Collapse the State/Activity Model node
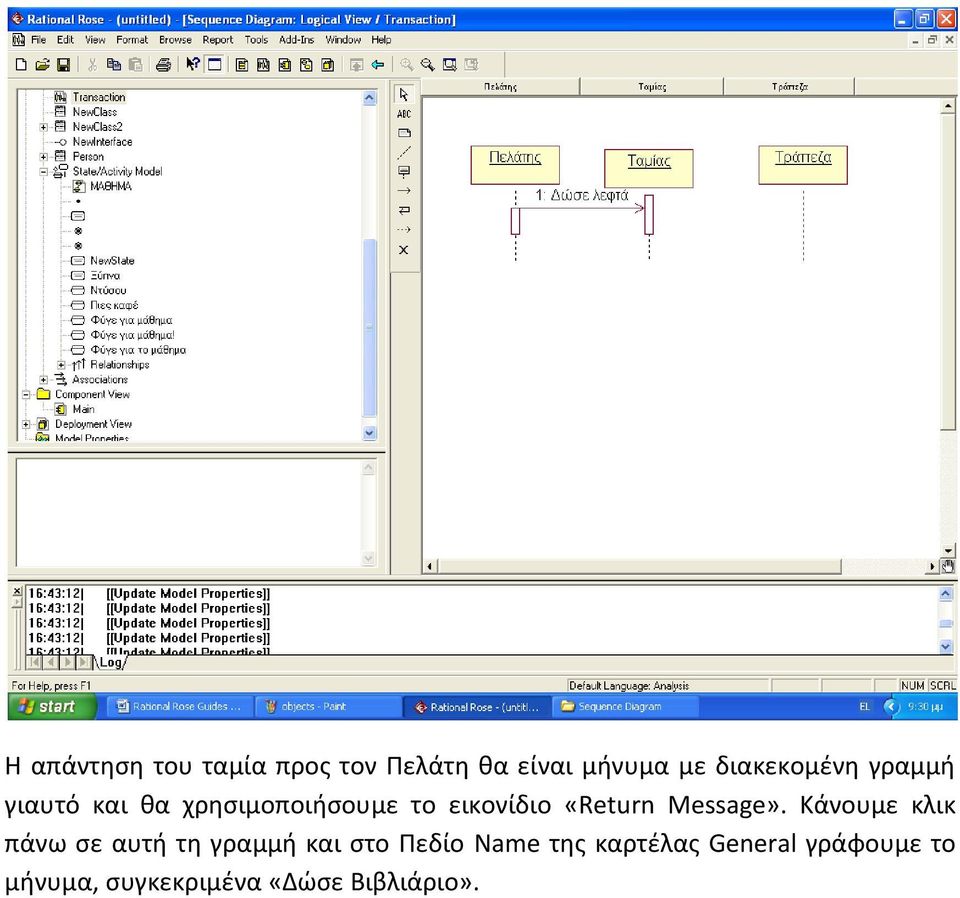Image resolution: width=960 pixels, height=898 pixels. coord(43,172)
